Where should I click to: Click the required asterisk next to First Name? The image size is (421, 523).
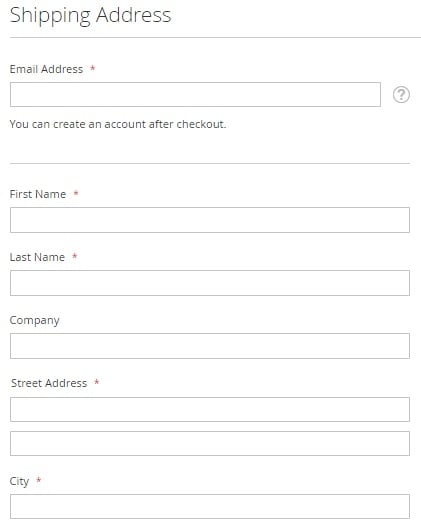point(76,193)
